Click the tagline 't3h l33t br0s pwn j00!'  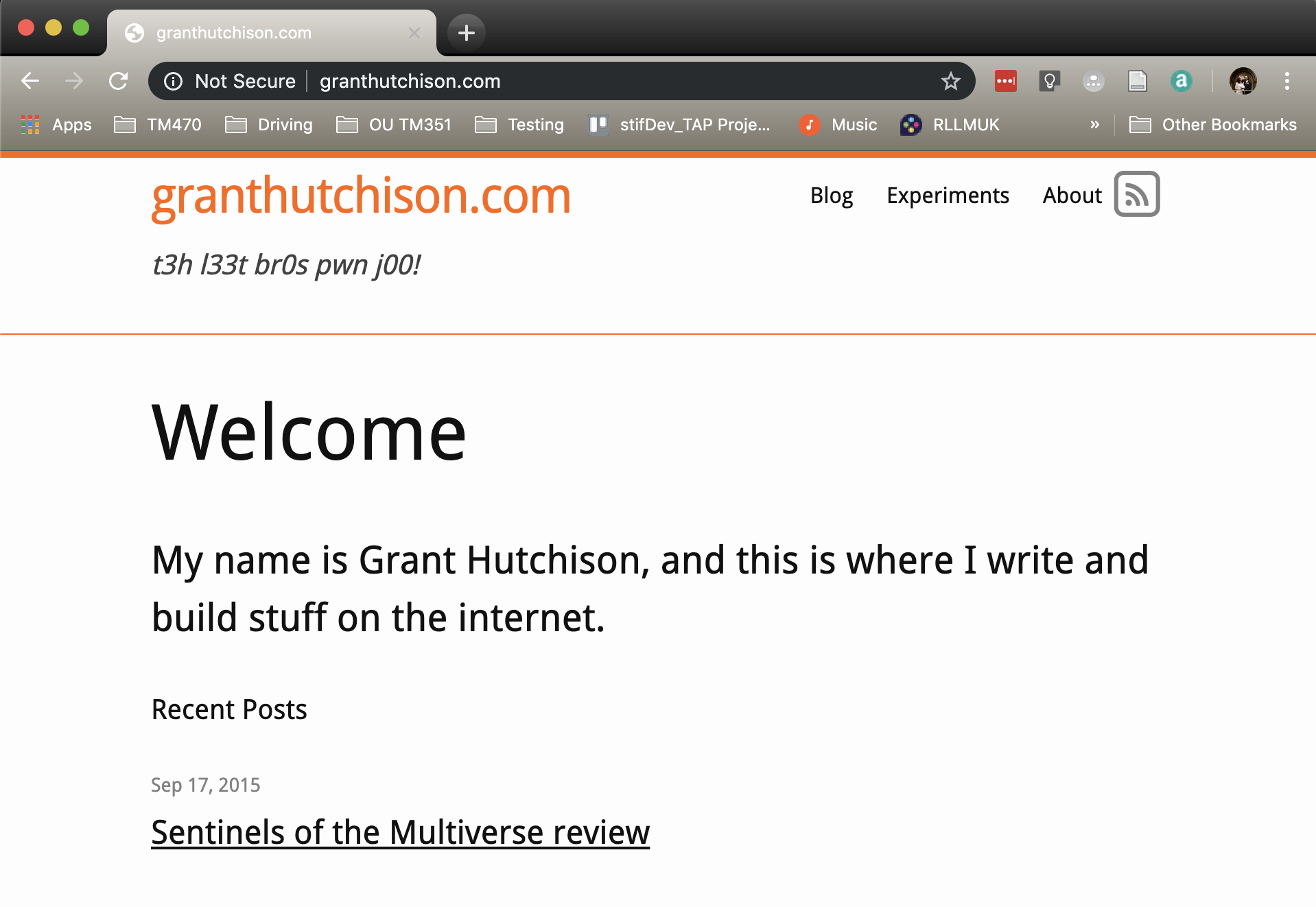(285, 265)
